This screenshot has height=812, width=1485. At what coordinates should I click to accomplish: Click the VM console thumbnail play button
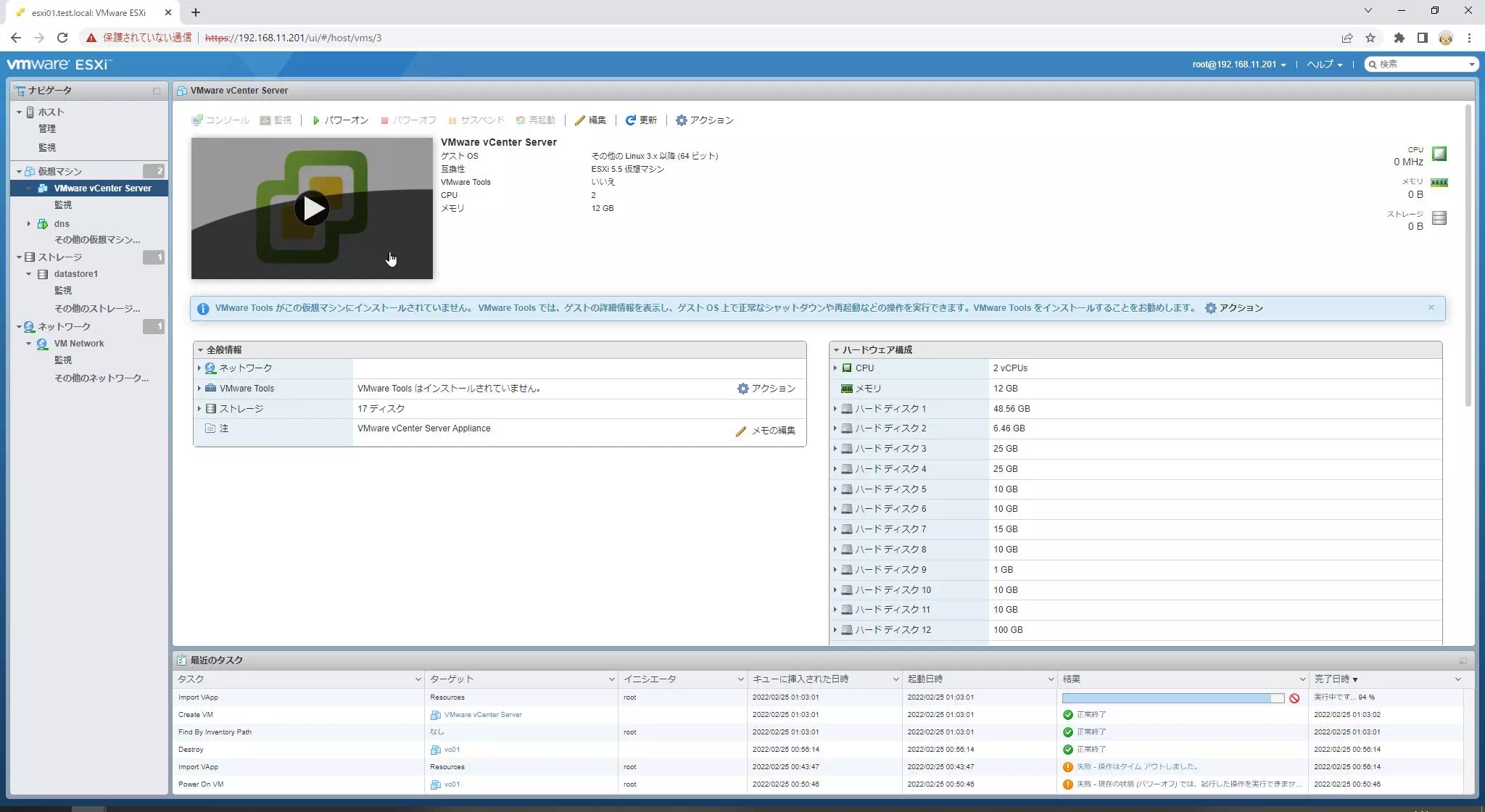tap(312, 209)
